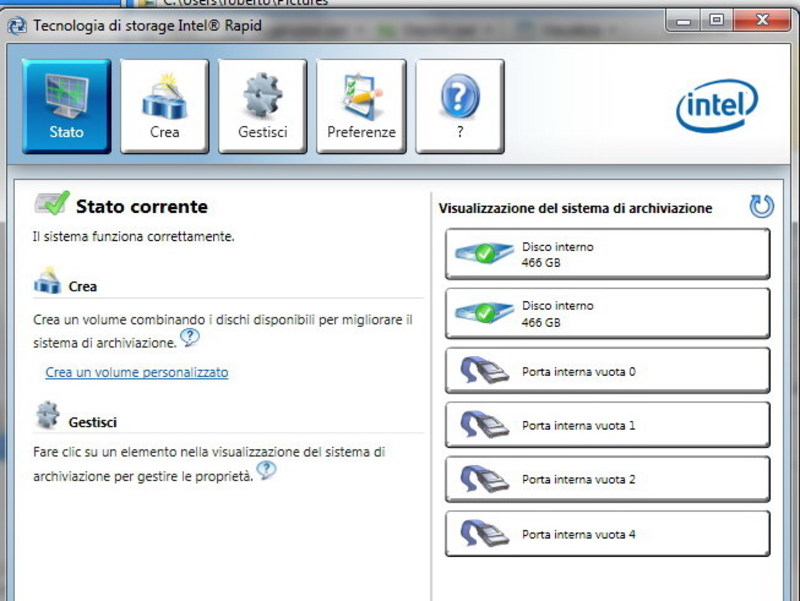This screenshot has height=601, width=800.
Task: Select Porta interna vuota 2
Action: [x=607, y=479]
